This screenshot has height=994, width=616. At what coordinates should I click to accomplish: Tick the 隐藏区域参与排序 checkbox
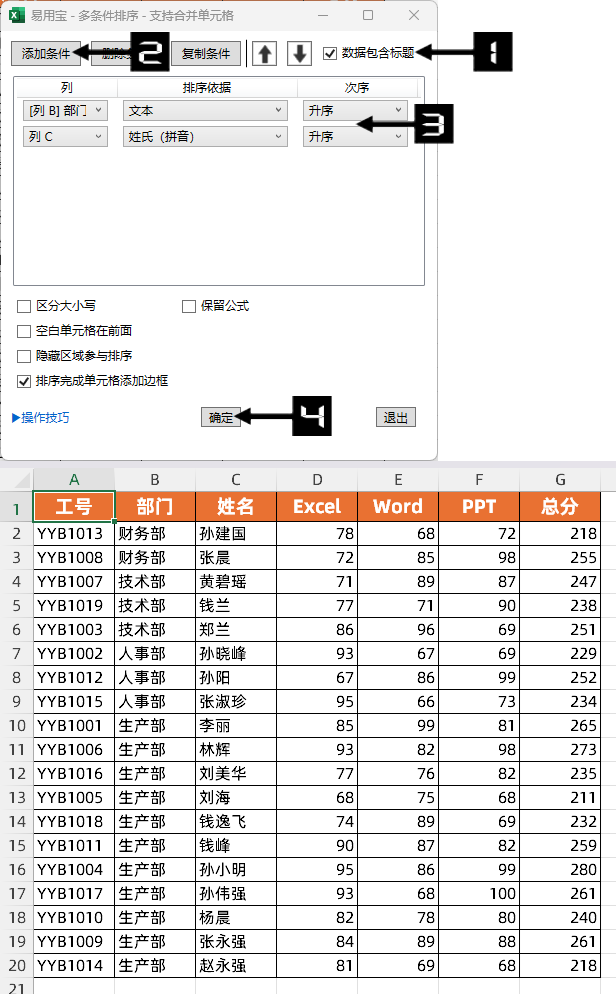pos(24,356)
